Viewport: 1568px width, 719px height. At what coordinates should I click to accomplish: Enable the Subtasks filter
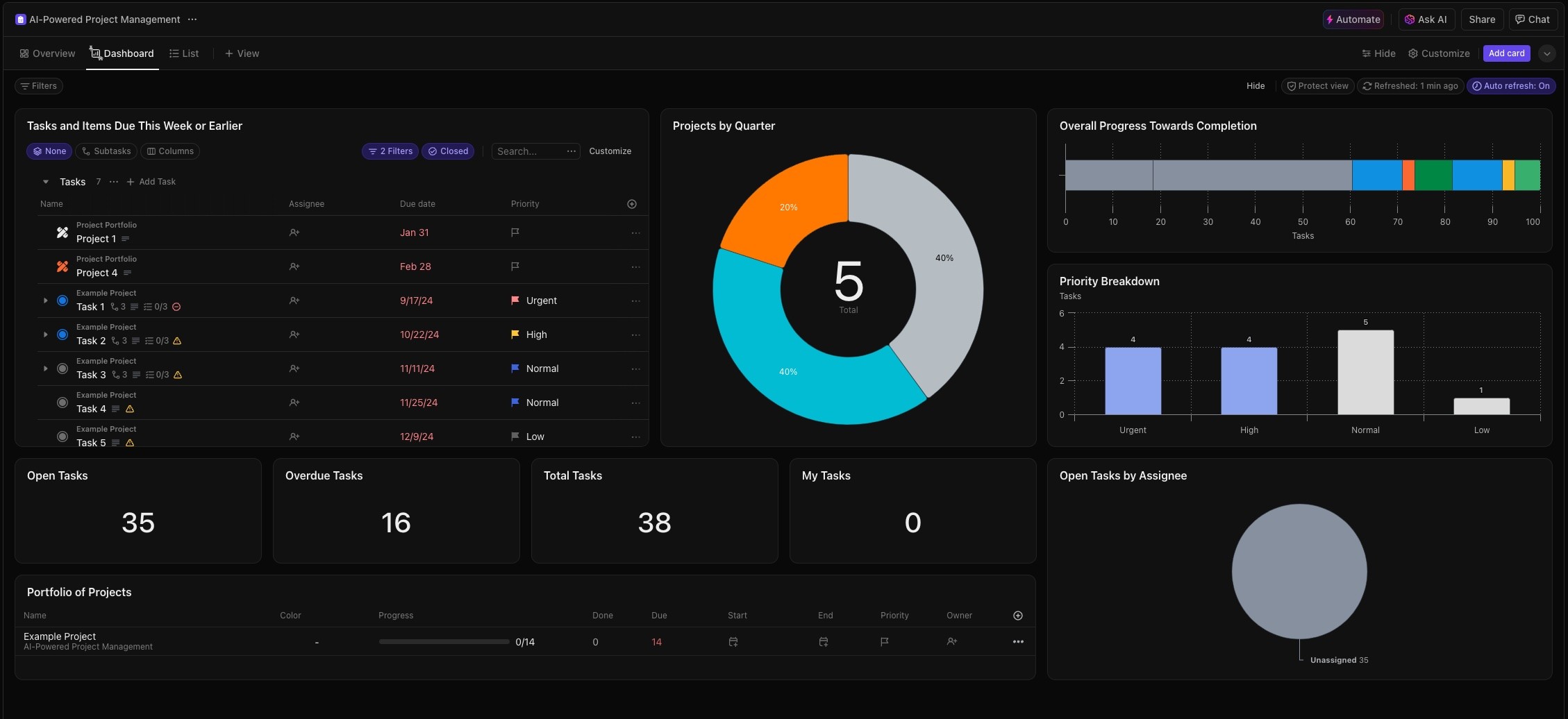point(106,151)
